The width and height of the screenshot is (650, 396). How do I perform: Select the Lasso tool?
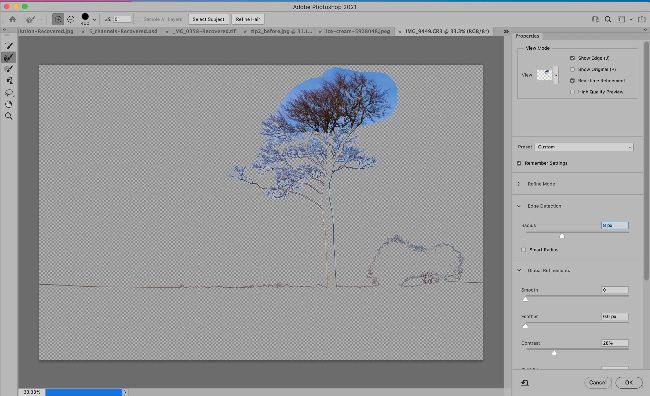tap(9, 92)
